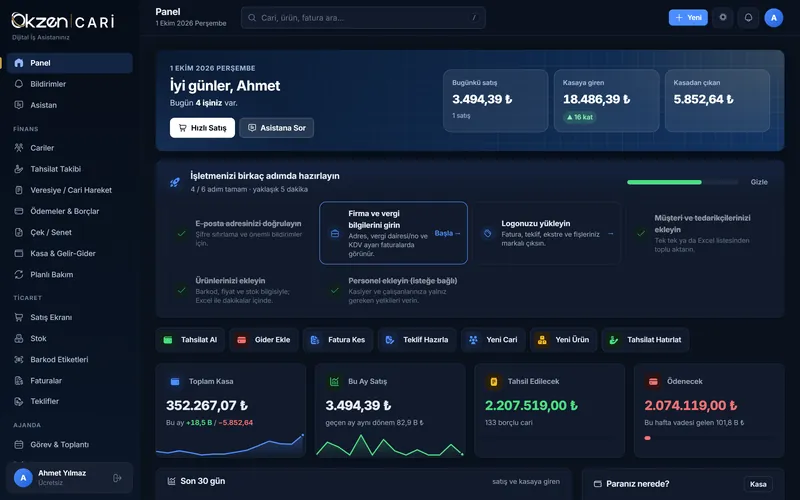
Task: Click the Görev & Toplantı calendar icon
Action: coord(19,444)
